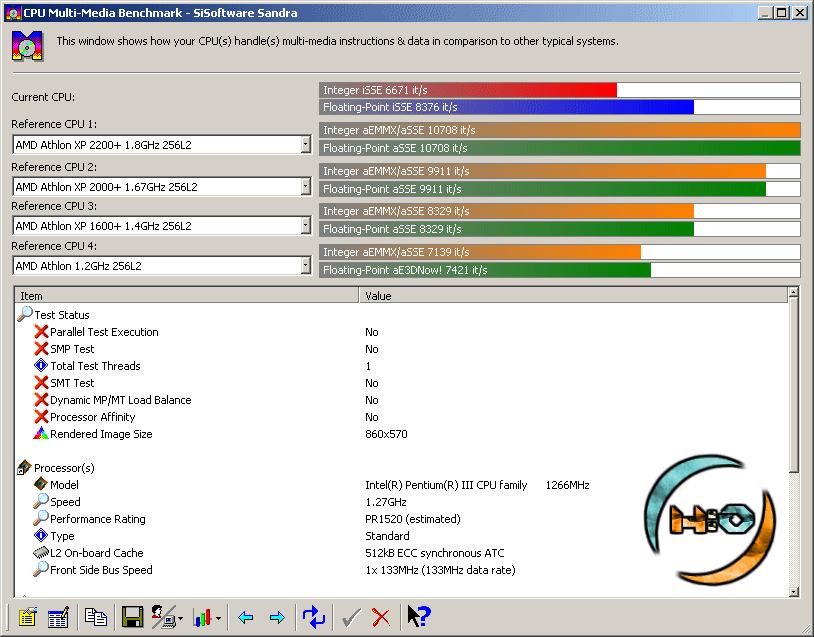Screen dimensions: 814x637
Task: Click the grey checkmark OK icon
Action: tap(351, 617)
